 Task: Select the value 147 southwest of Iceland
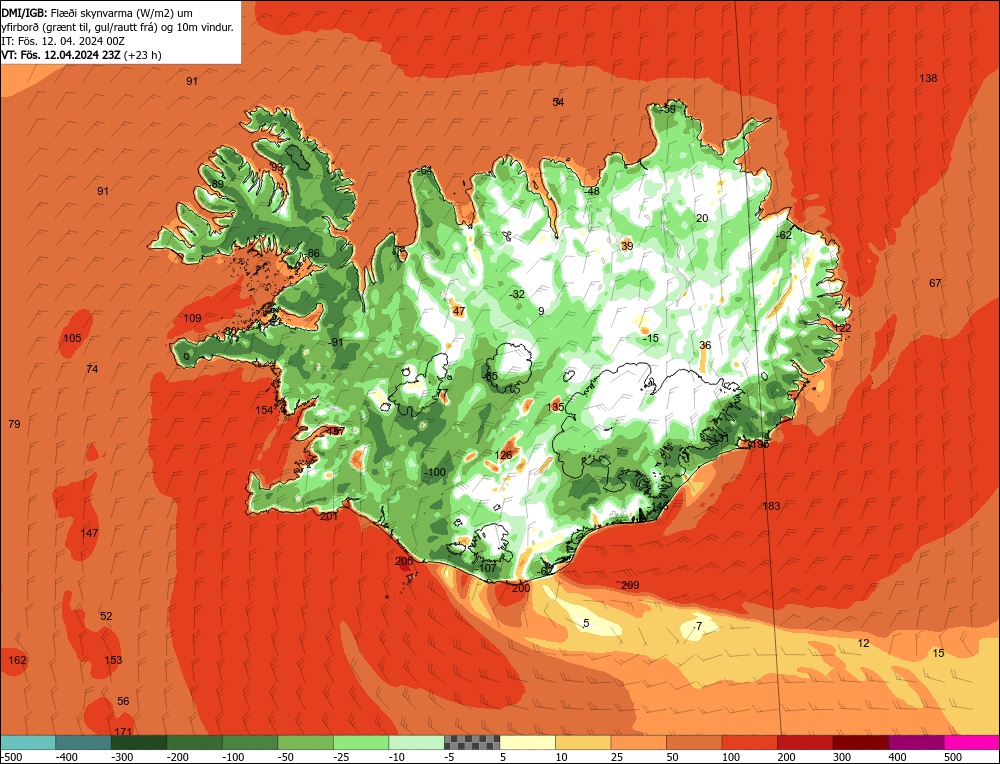[x=89, y=533]
